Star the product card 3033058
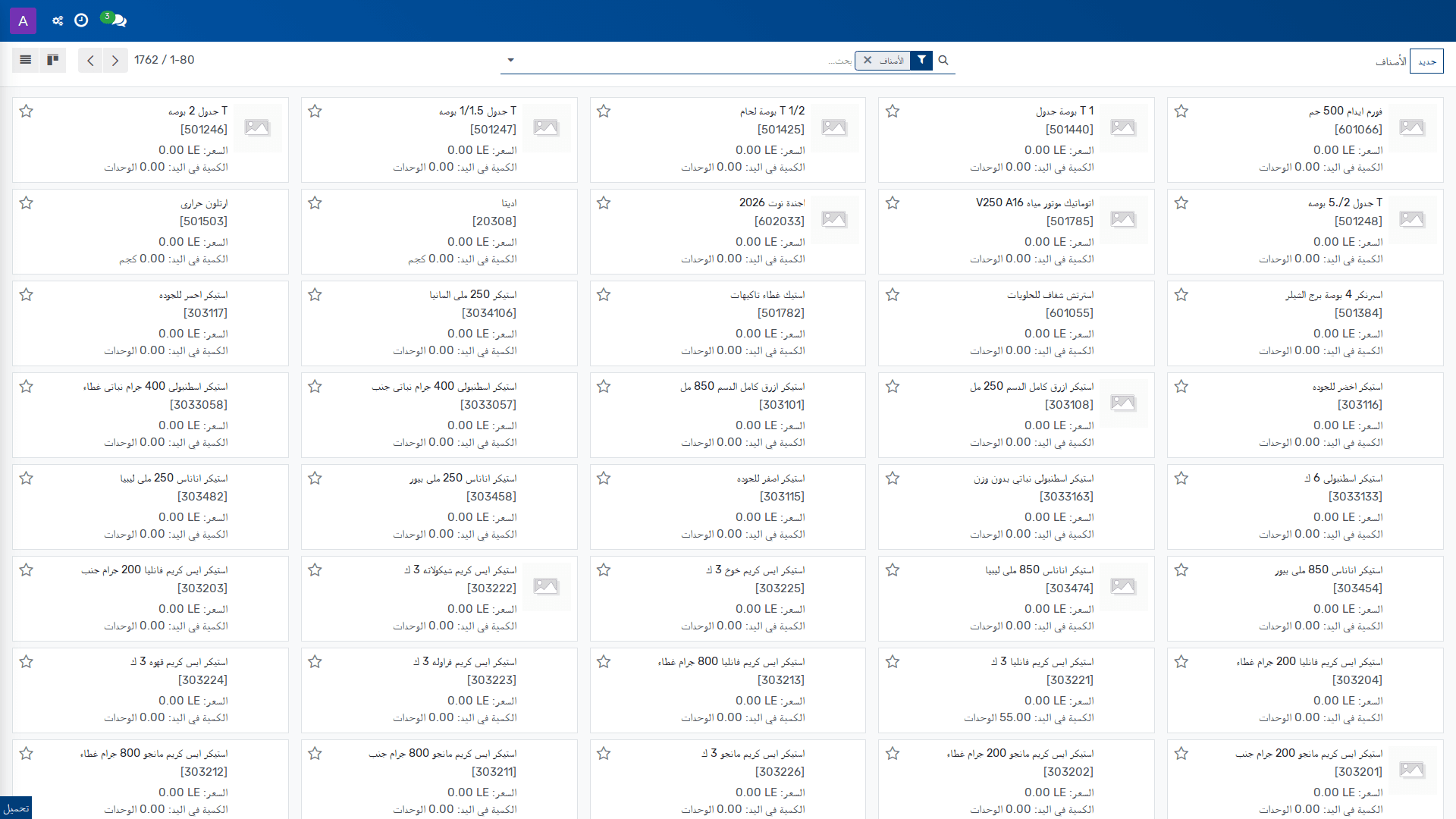Screen dimensions: 1456x819 click(27, 387)
